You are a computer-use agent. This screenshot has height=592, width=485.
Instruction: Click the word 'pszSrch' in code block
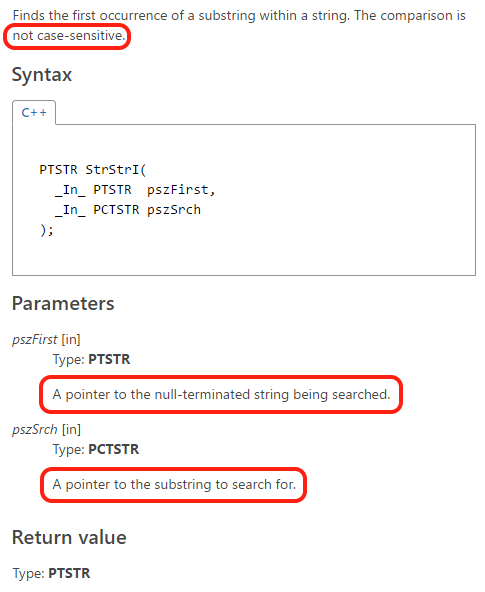pos(174,210)
